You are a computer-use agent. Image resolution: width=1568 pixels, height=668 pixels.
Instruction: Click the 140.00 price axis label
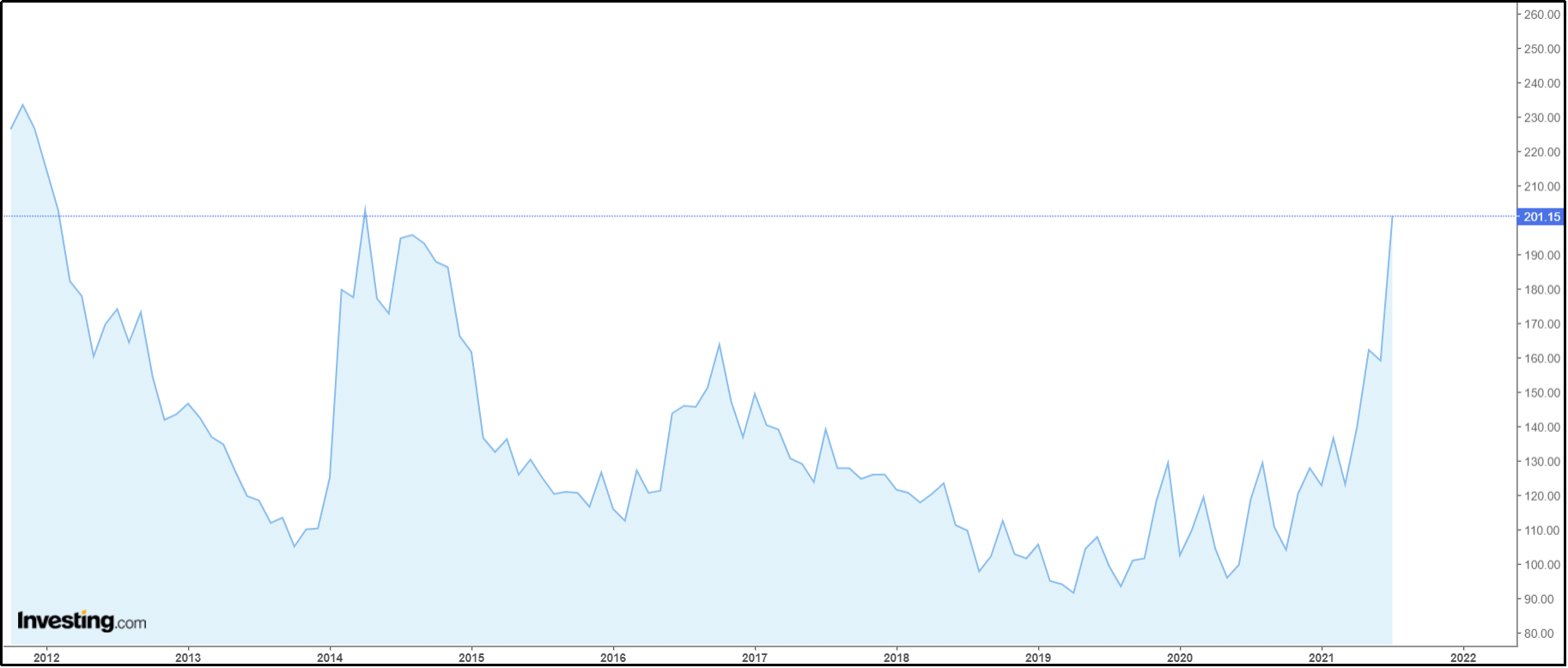point(1542,427)
